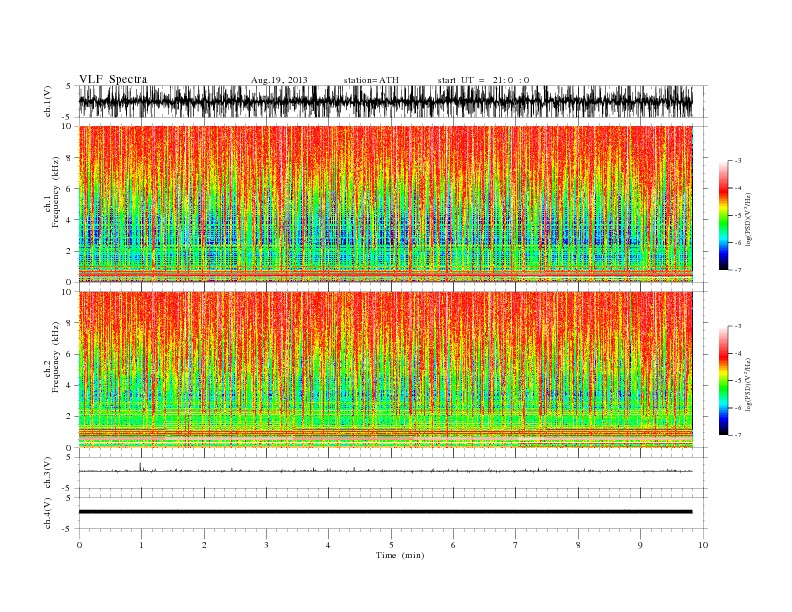Image resolution: width=792 pixels, height=612 pixels.
Task: Click the "10" tick on the time axis
Action: point(703,545)
